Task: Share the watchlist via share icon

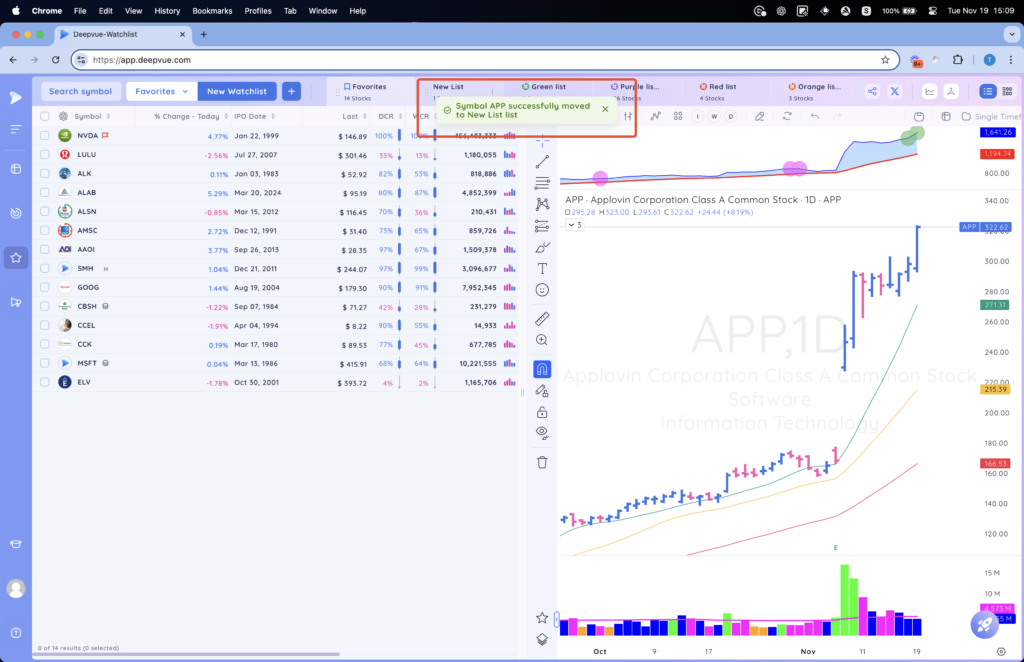Action: [872, 91]
